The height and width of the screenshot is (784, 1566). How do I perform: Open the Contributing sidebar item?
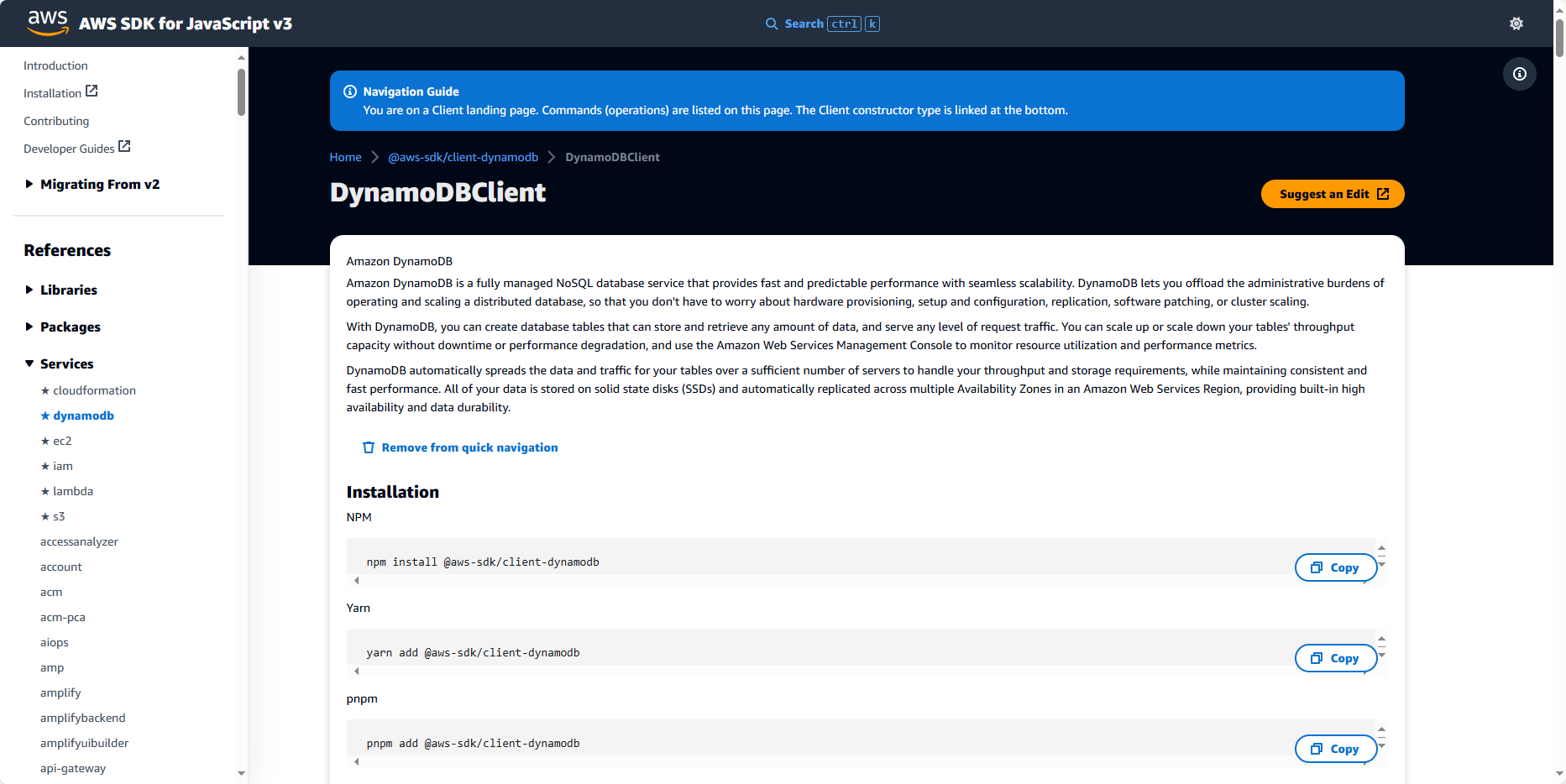click(x=56, y=121)
